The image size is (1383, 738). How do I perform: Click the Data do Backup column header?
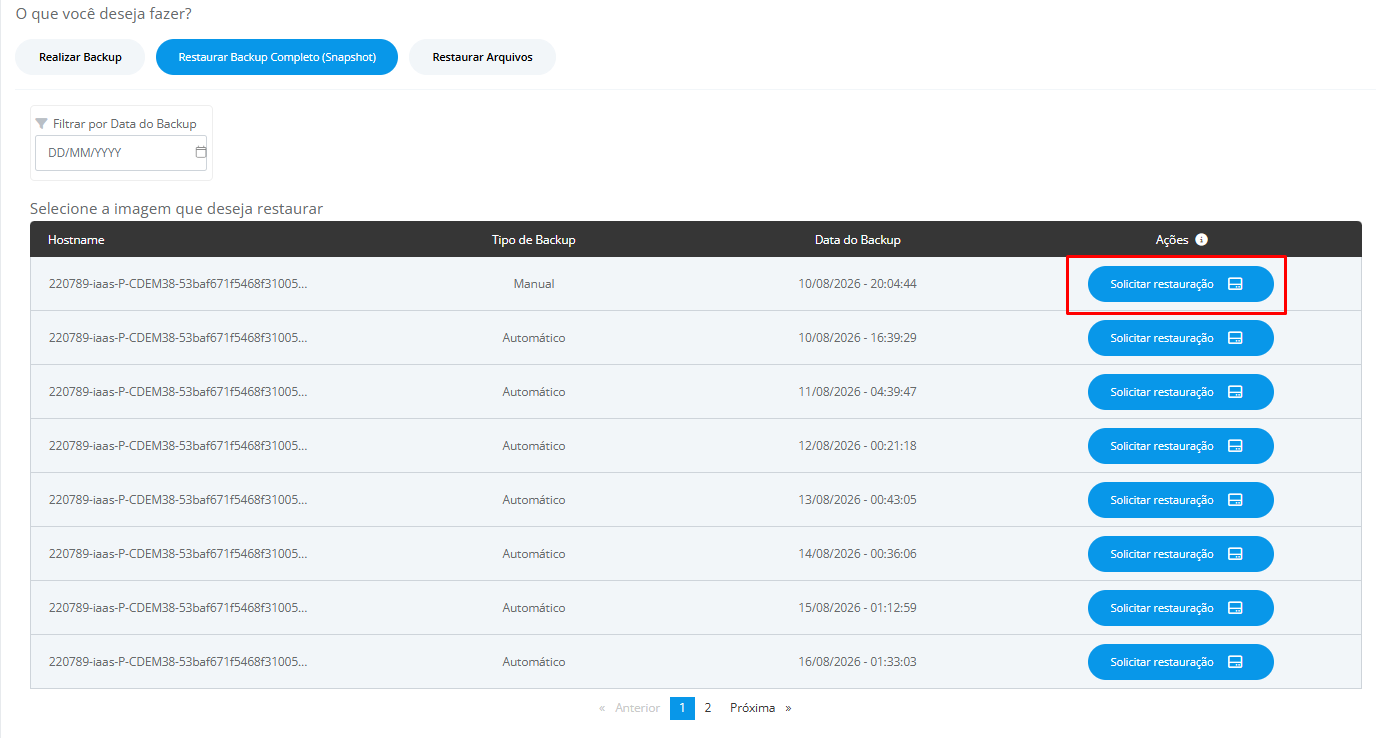(x=857, y=240)
